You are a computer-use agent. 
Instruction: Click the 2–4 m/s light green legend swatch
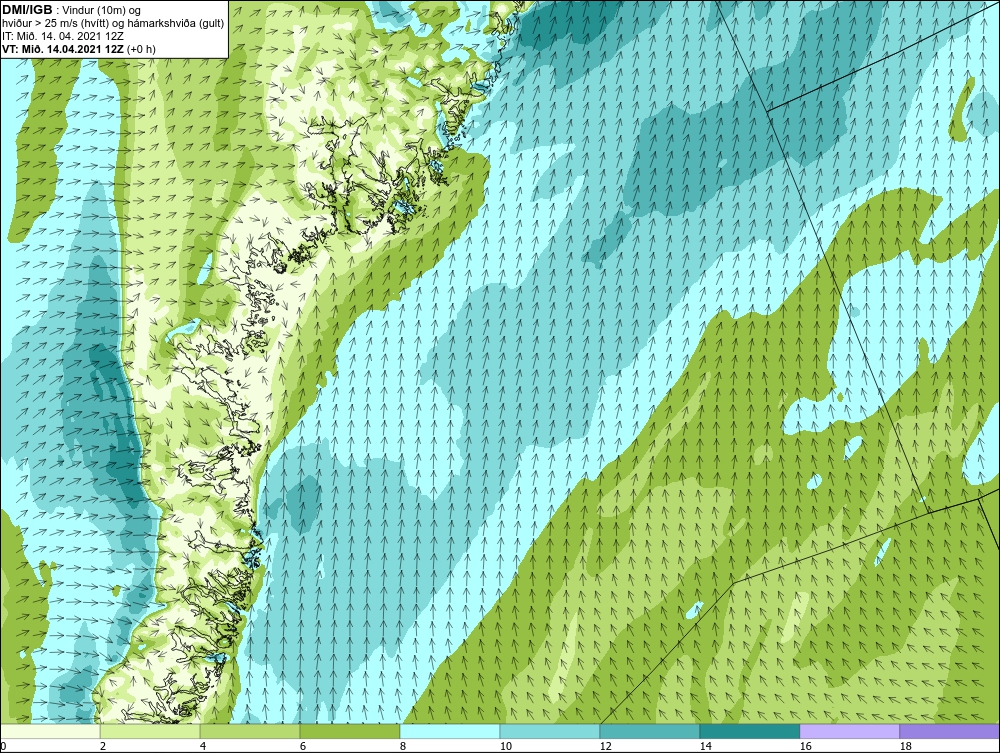coord(150,731)
